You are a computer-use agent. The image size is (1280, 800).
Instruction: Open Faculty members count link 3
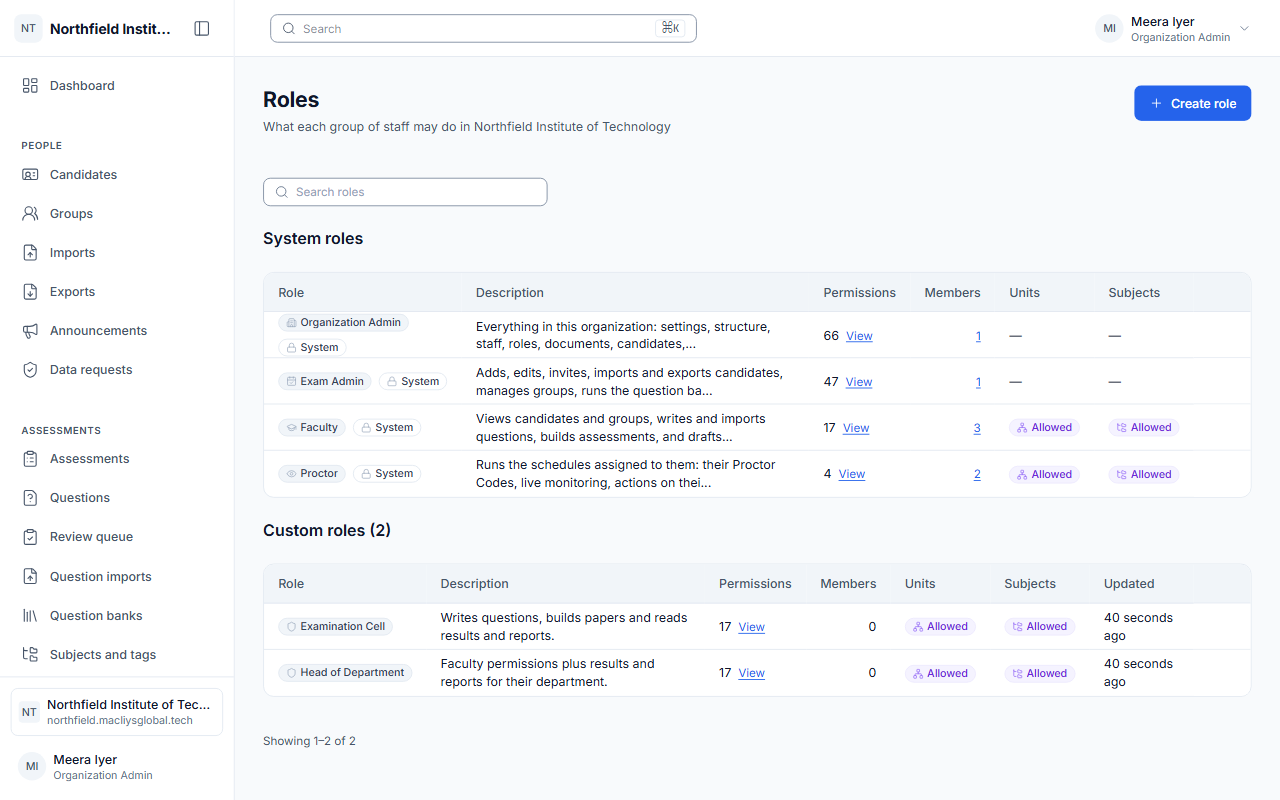pos(977,428)
